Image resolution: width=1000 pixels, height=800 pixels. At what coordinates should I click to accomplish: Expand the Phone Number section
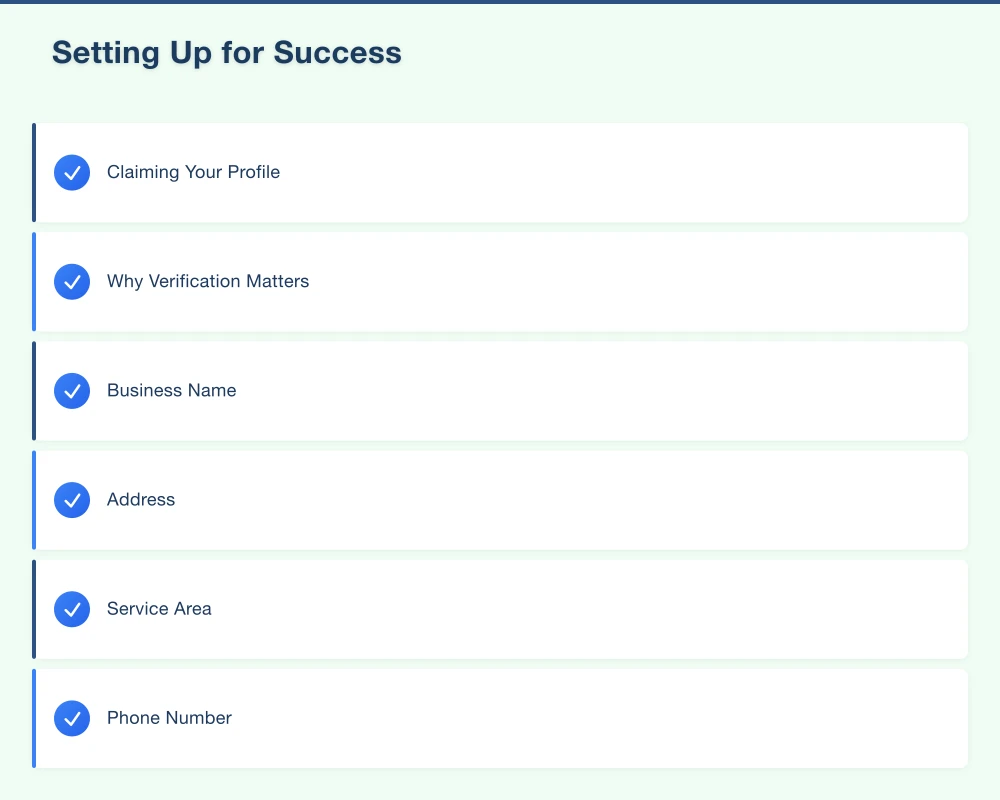coord(500,718)
